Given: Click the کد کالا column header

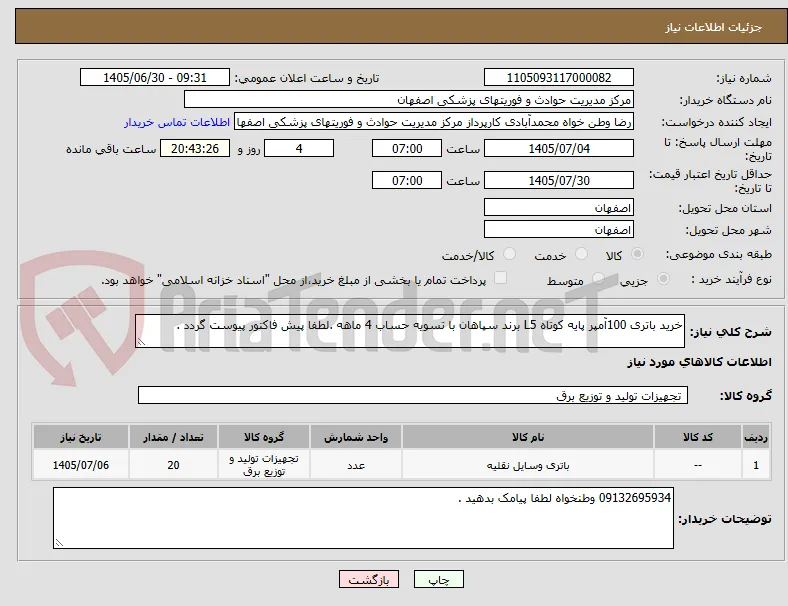Looking at the screenshot, I should pyautogui.click(x=698, y=437).
